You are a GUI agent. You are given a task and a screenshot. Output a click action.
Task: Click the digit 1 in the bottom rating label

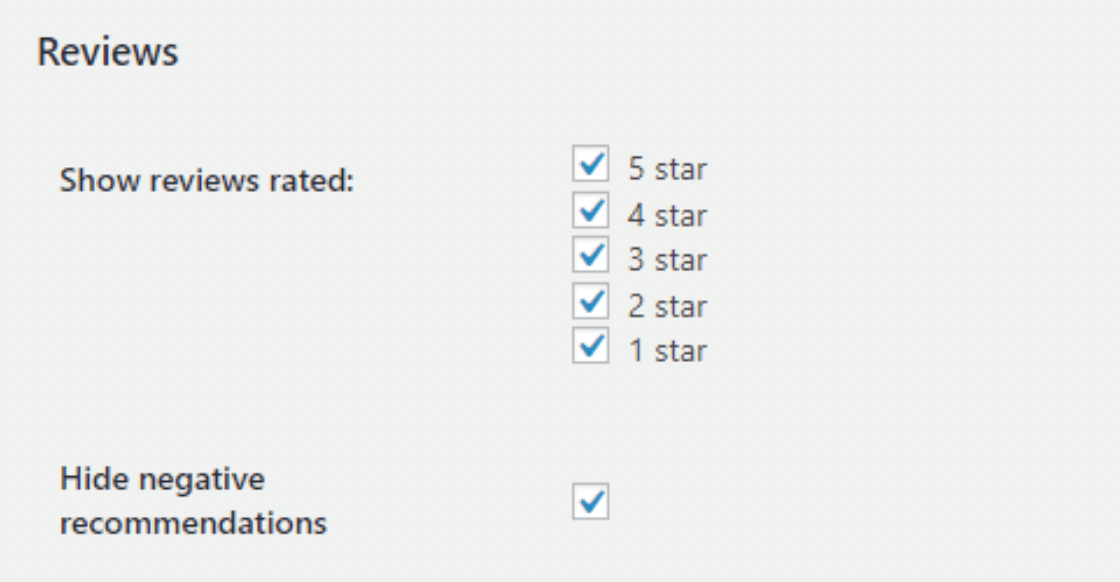[x=636, y=351]
